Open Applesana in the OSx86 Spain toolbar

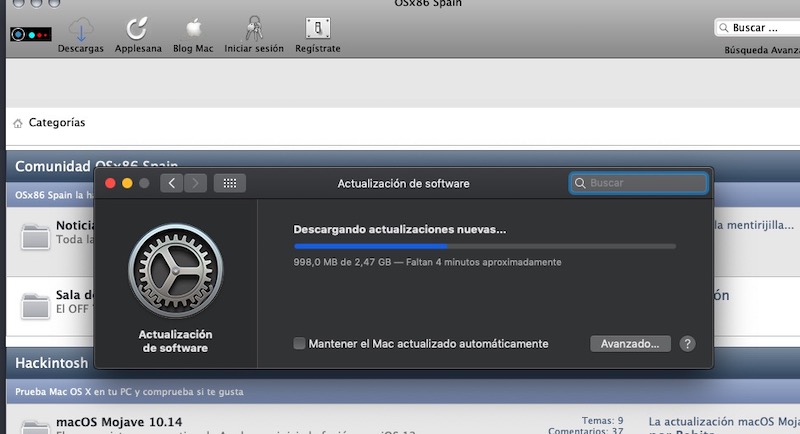click(x=138, y=36)
